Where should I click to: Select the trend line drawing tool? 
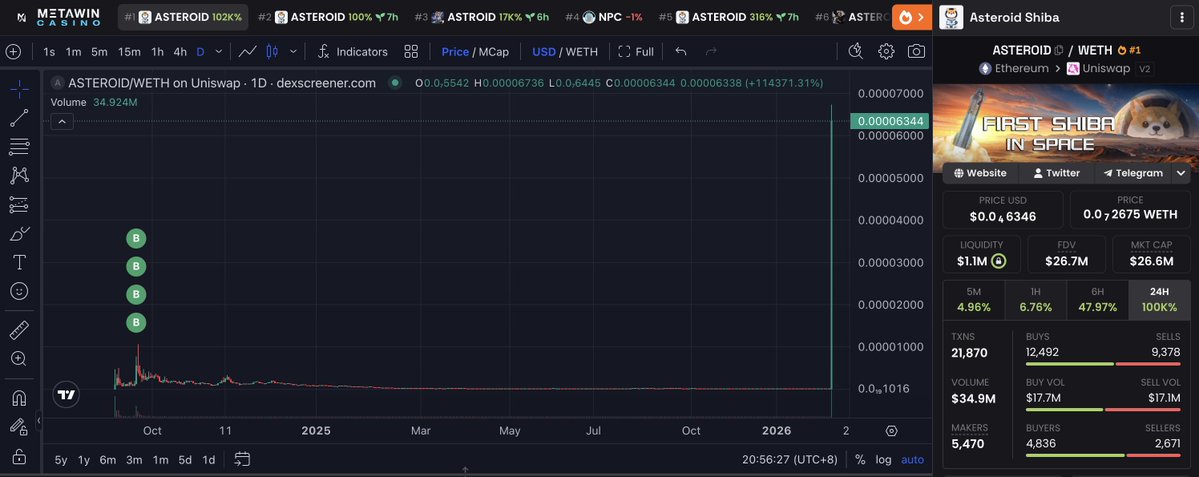pos(18,118)
